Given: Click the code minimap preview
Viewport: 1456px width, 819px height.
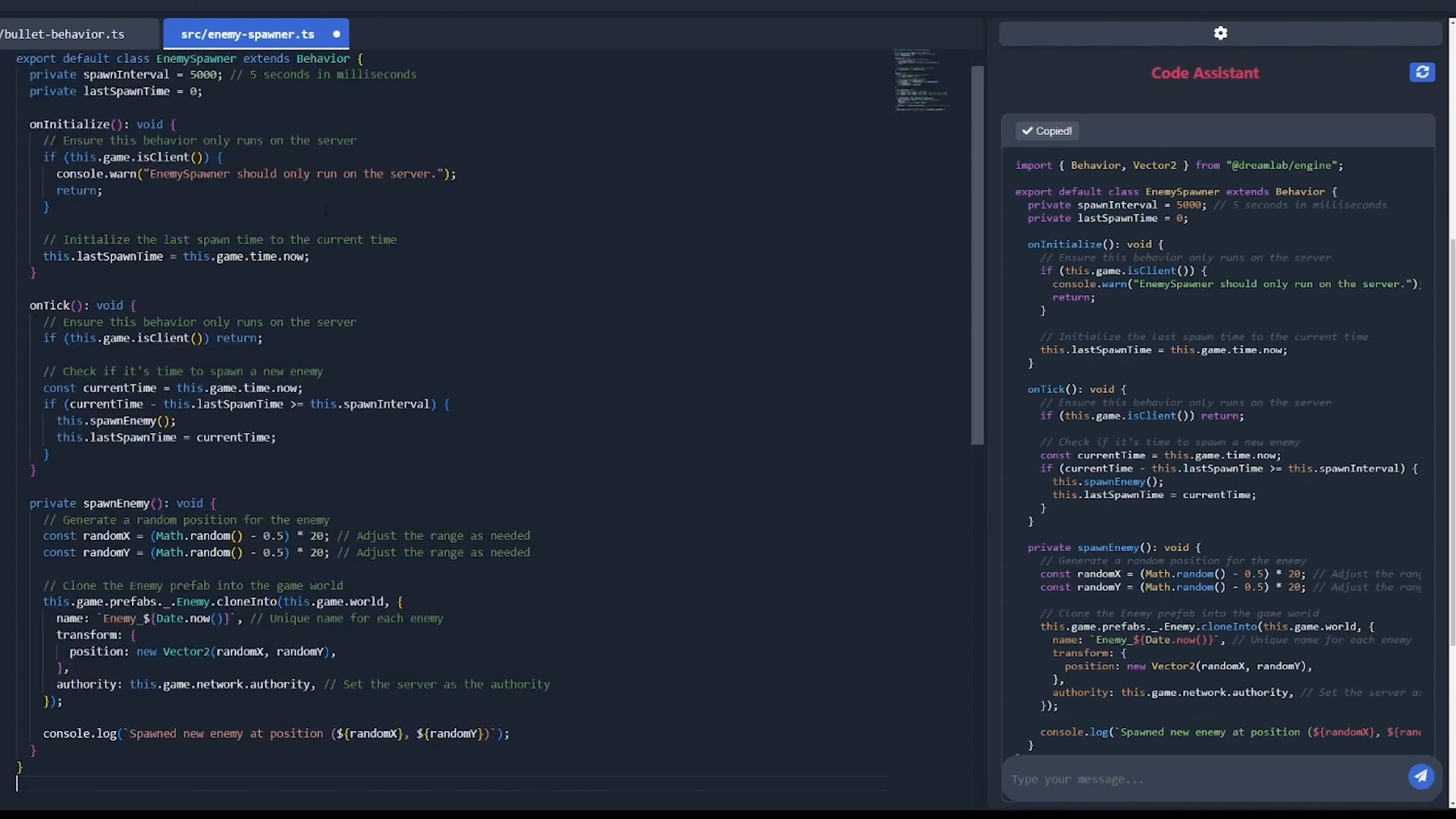Looking at the screenshot, I should tap(921, 80).
